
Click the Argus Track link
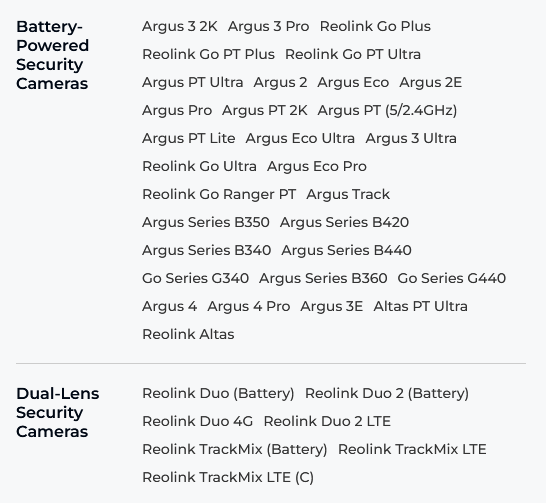[348, 194]
